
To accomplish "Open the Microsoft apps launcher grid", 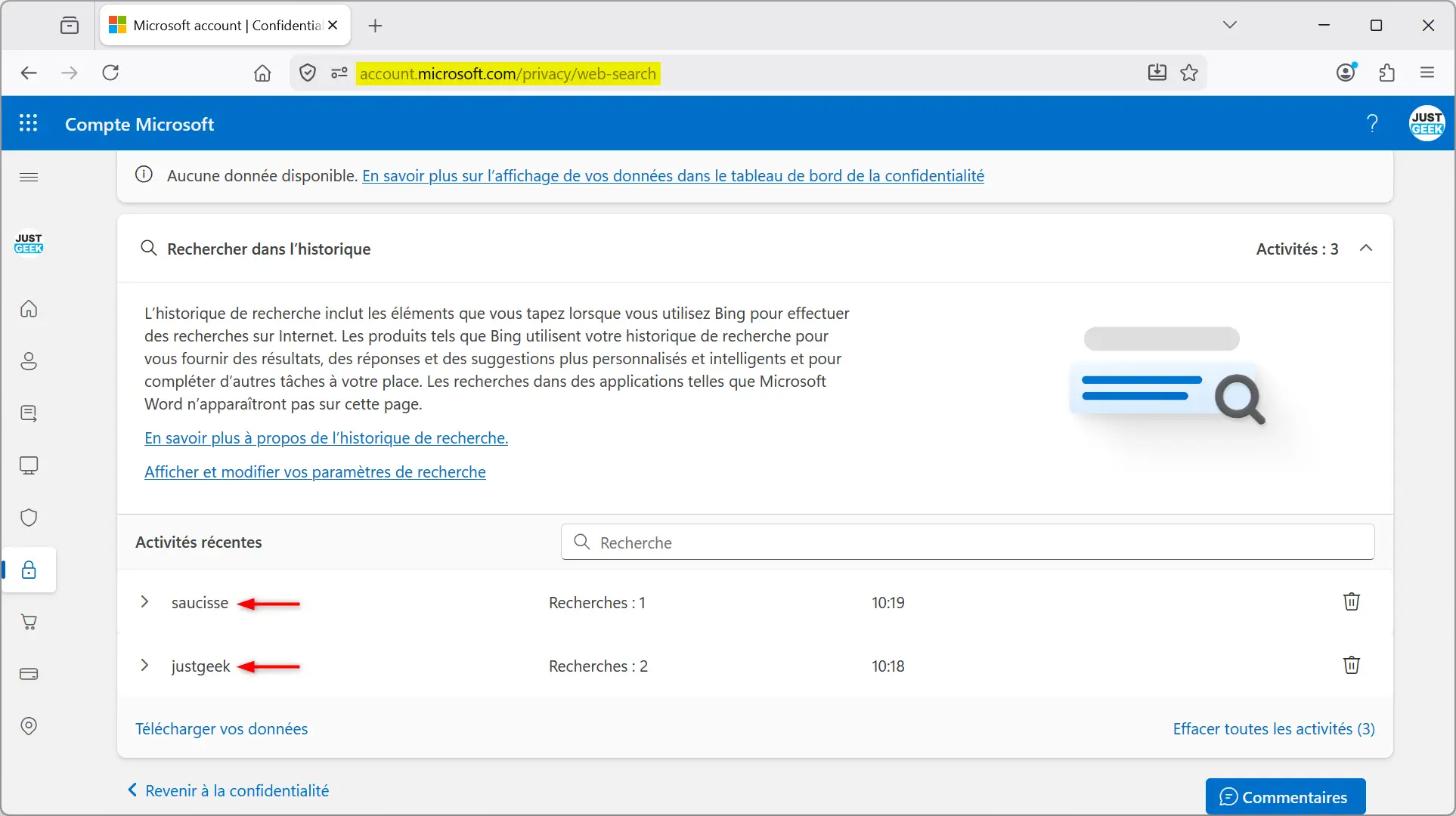I will pos(28,123).
